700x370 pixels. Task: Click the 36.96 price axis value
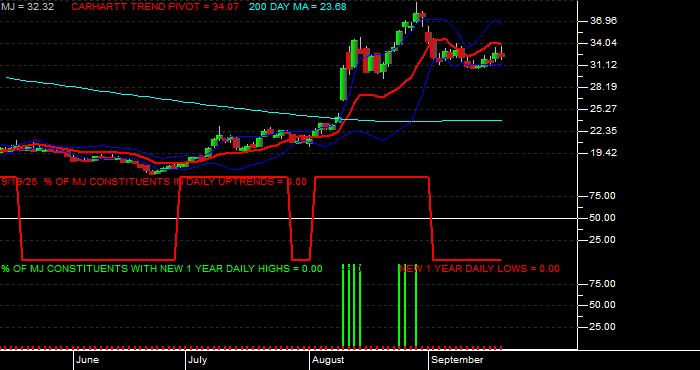point(603,21)
